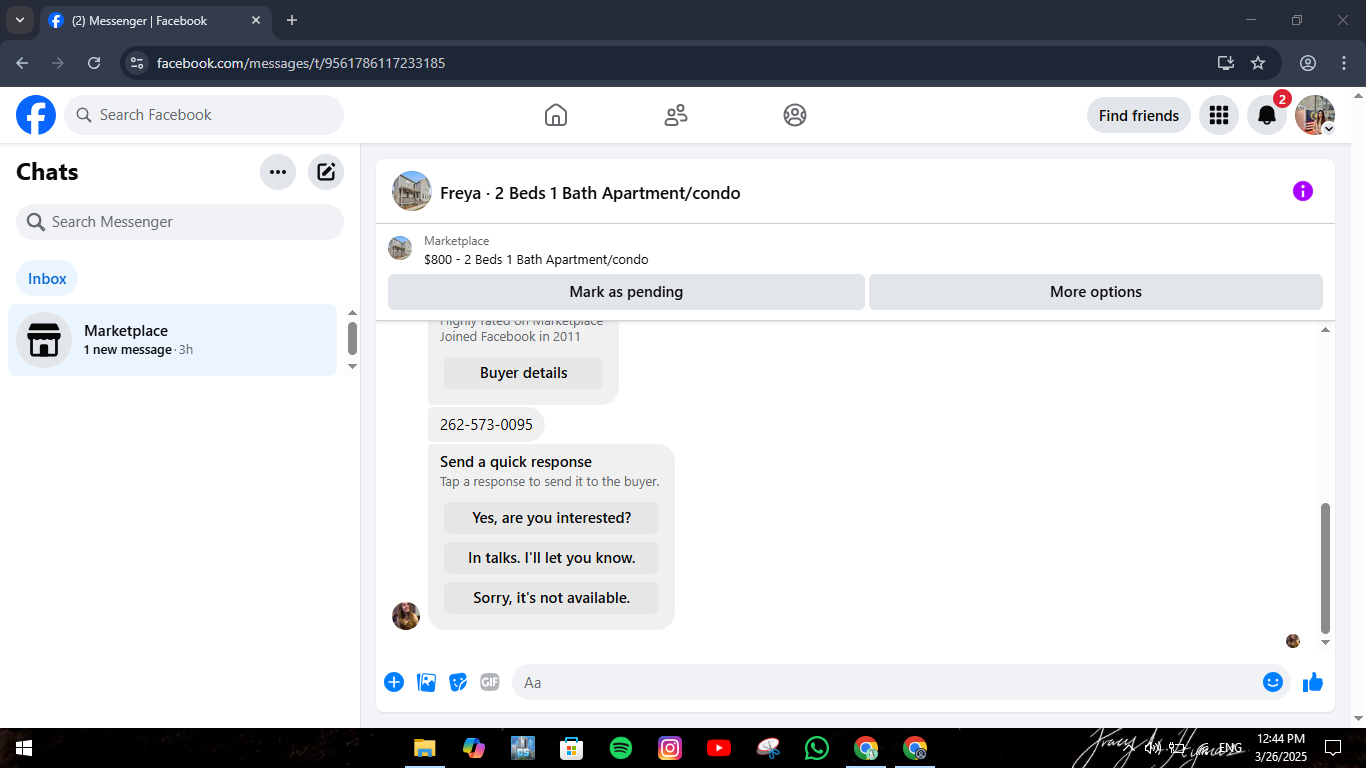Click the '$800 - 2 Beds 1 Bath Apartment/condo' listing text
The width and height of the screenshot is (1366, 768).
pyautogui.click(x=536, y=260)
